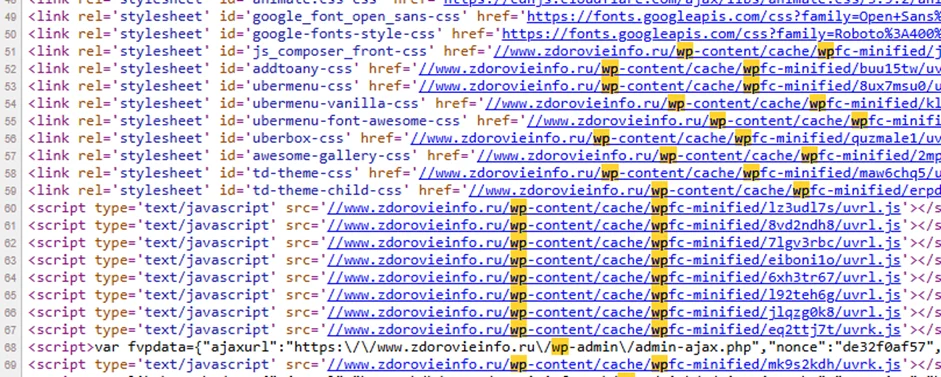Open the 7lgv3rbc/uvrl.js script link
This screenshot has height=377, width=941.
[x=613, y=243]
